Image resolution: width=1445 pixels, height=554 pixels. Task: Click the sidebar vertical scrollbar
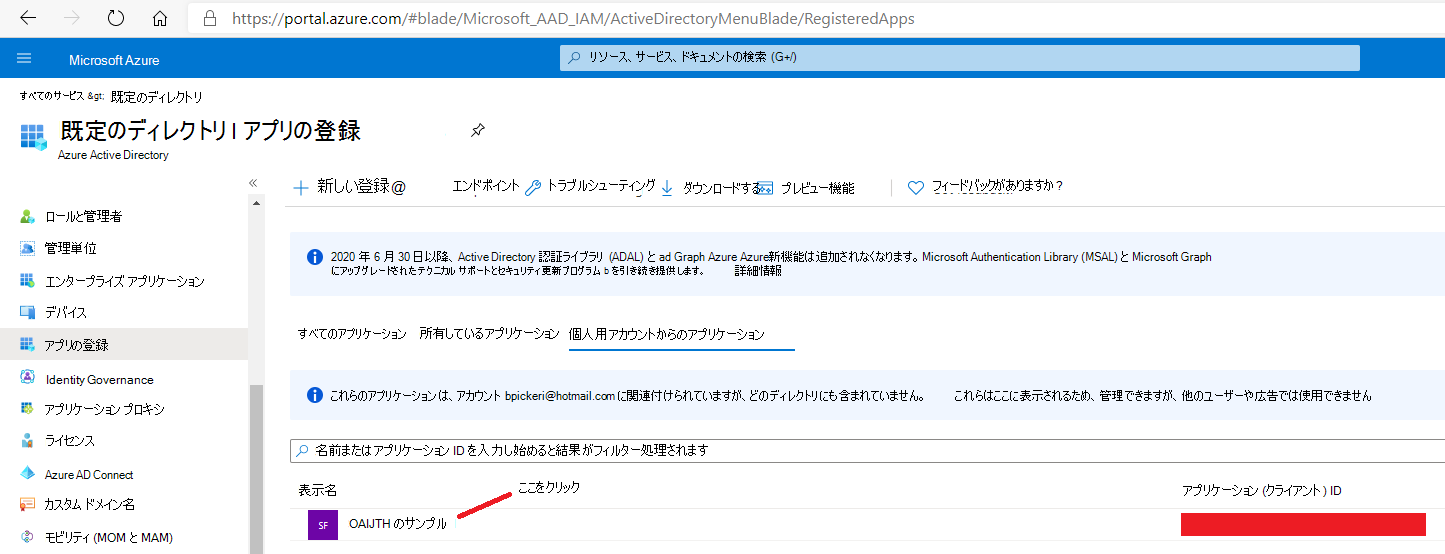pos(256,470)
